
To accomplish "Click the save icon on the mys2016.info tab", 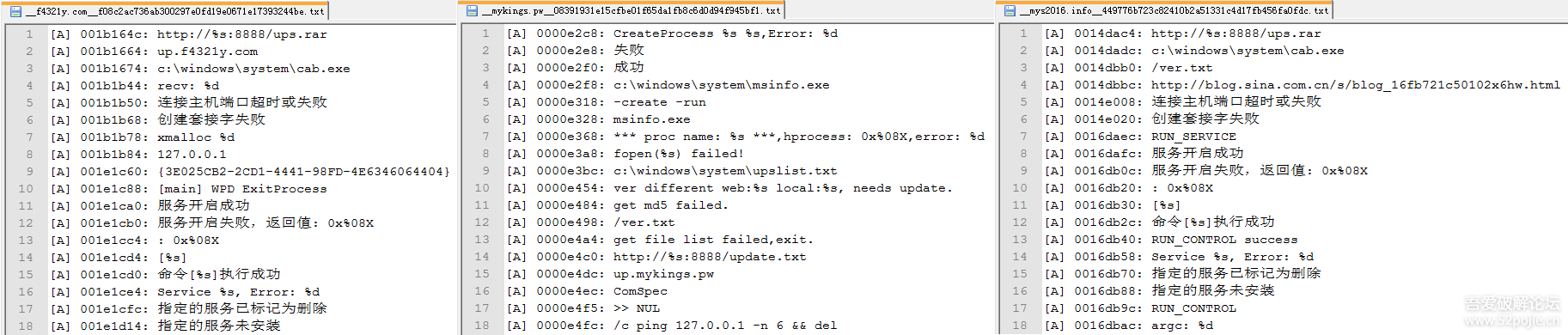I will (x=1010, y=11).
